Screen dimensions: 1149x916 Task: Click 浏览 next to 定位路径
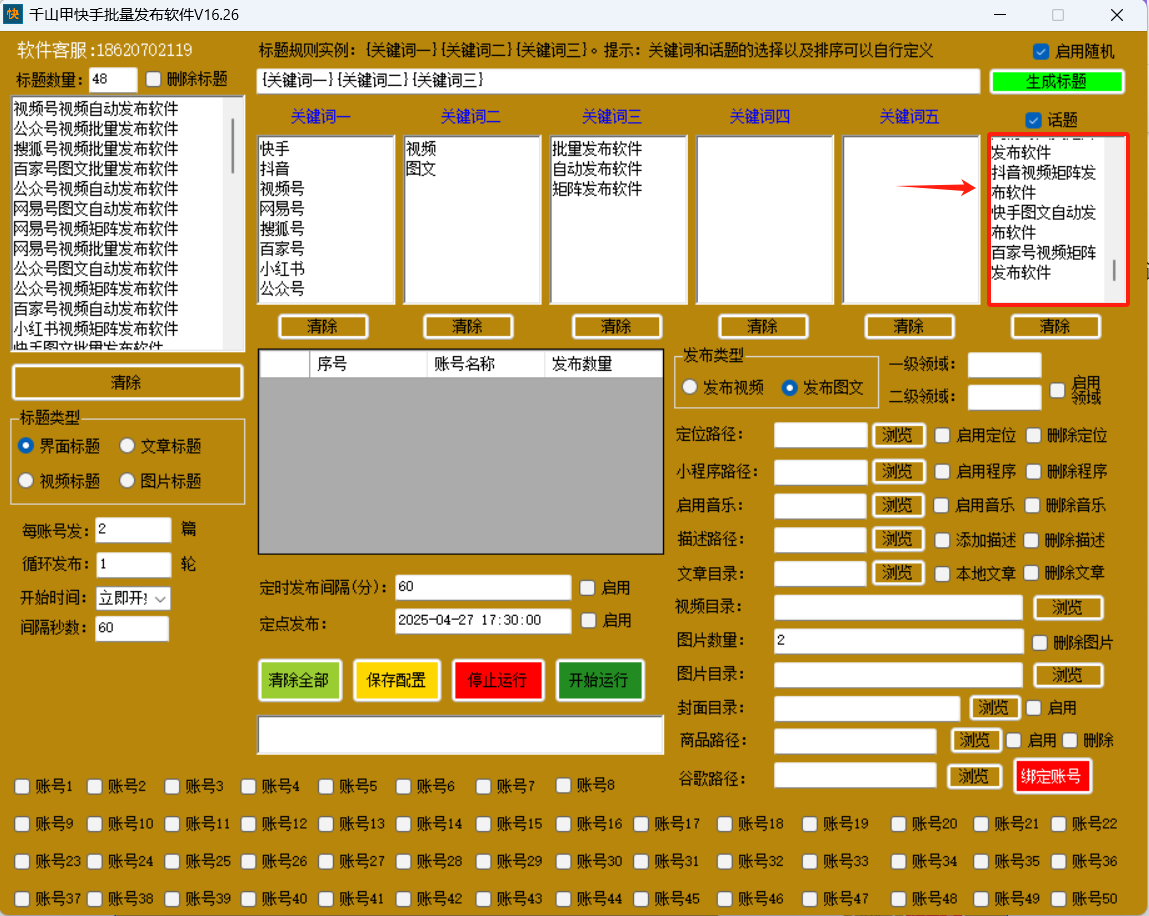coord(897,435)
